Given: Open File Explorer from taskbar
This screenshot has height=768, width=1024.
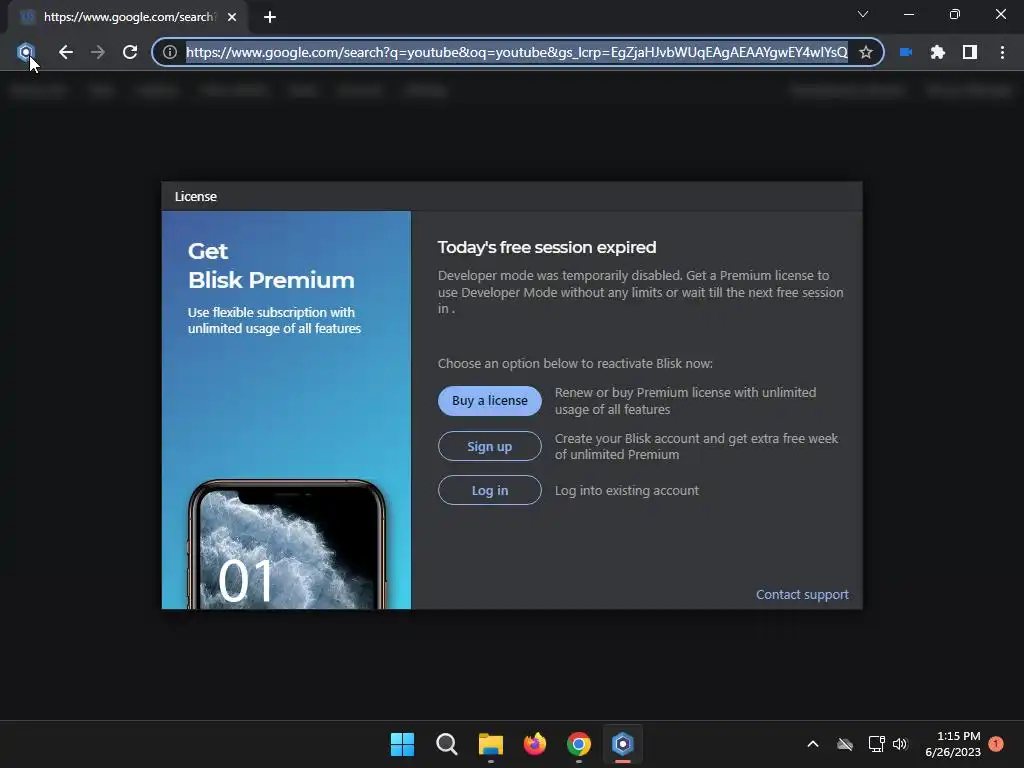Looking at the screenshot, I should (x=490, y=744).
